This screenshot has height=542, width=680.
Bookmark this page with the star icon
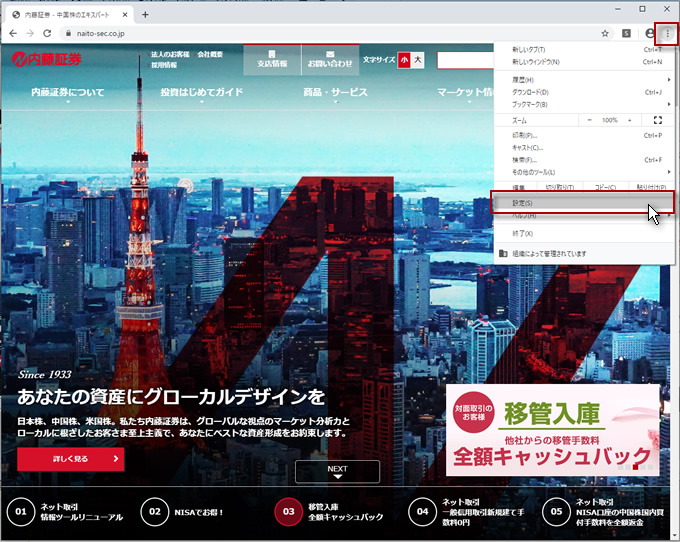coord(605,33)
